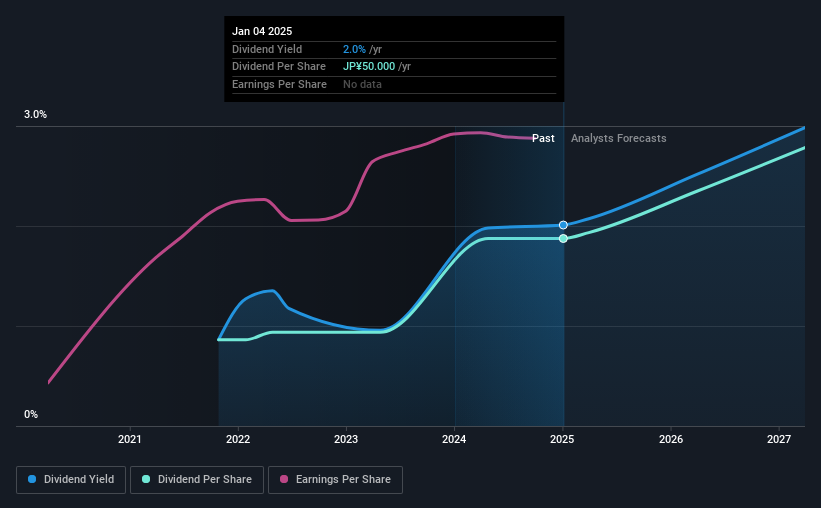The height and width of the screenshot is (508, 821).
Task: Toggle the Dividend Per Share legend button
Action: point(197,480)
